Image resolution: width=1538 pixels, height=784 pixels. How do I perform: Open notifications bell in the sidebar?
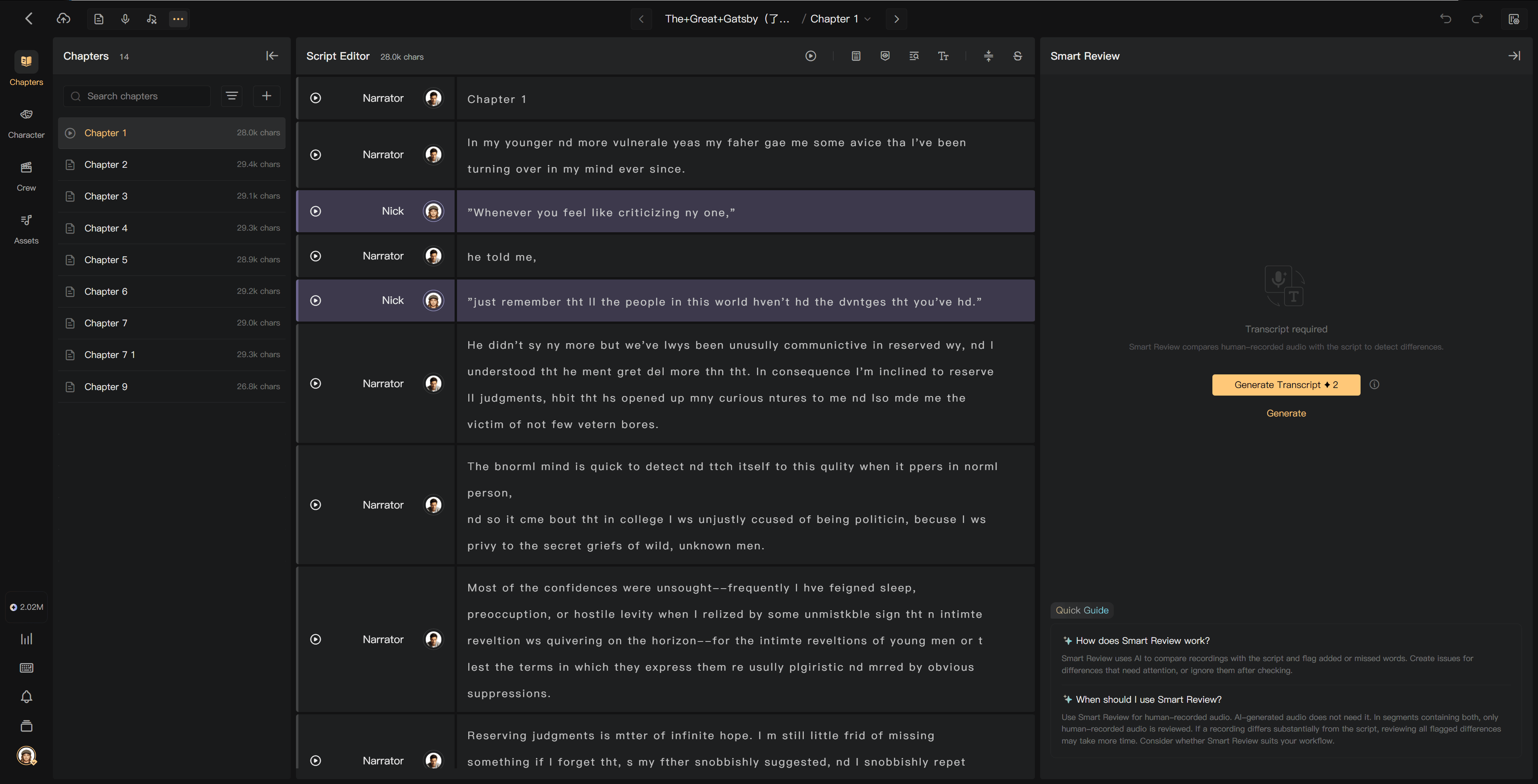(26, 697)
